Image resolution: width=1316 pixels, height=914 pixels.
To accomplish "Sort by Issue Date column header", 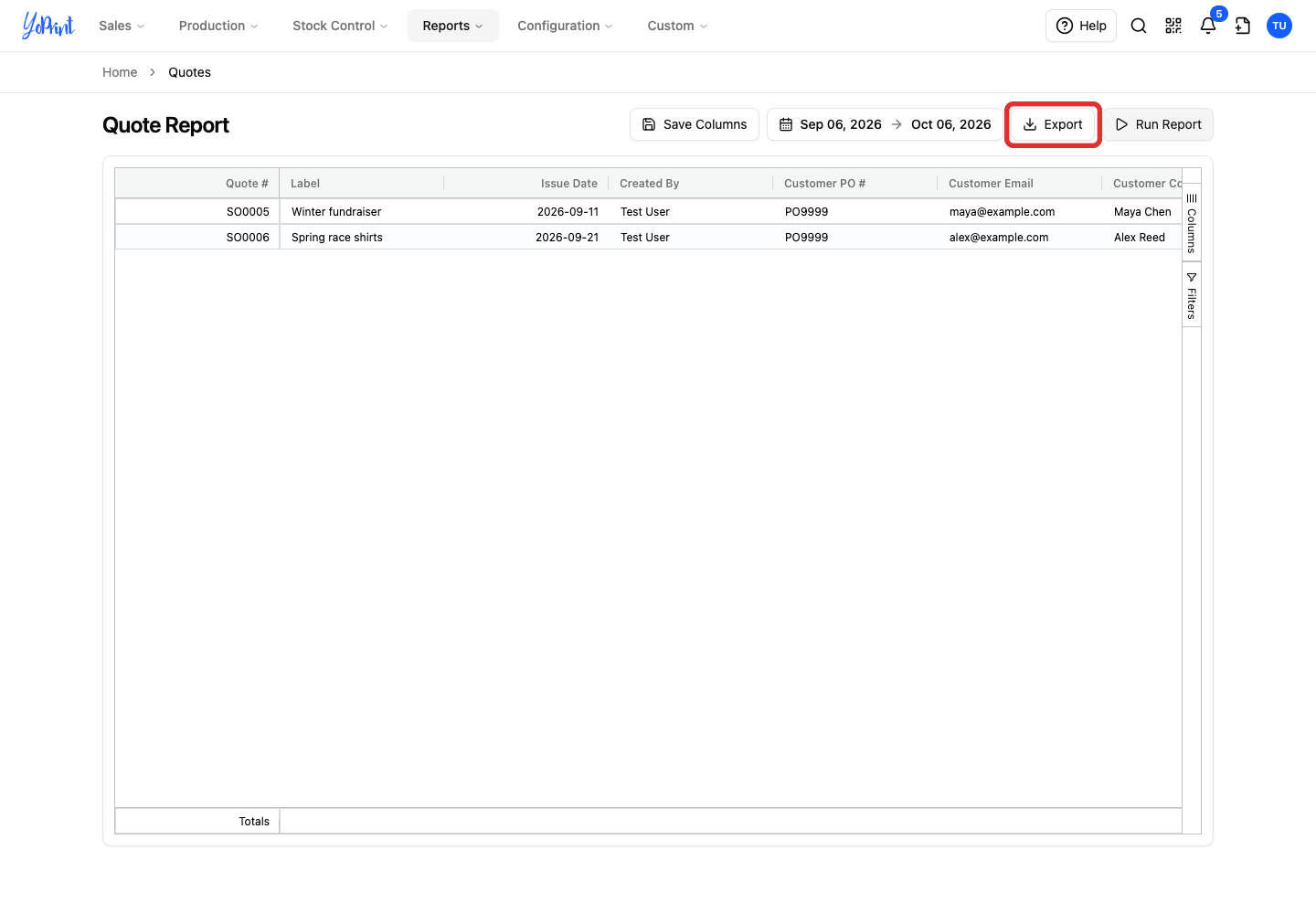I will [x=525, y=184].
